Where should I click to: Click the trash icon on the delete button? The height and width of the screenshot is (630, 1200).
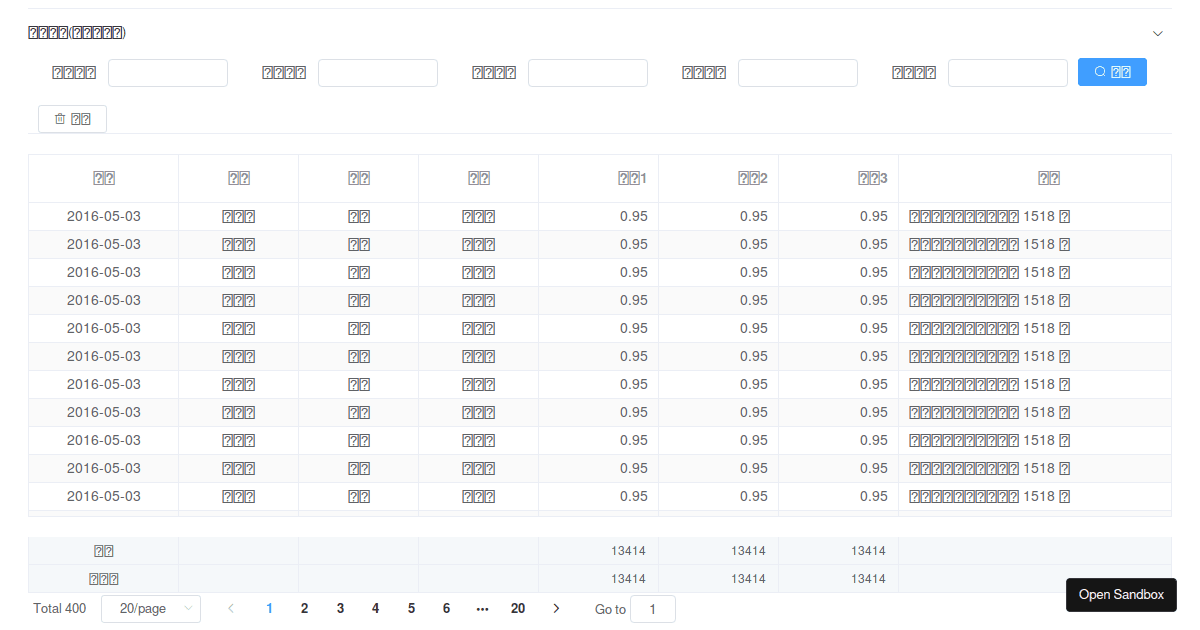click(60, 118)
